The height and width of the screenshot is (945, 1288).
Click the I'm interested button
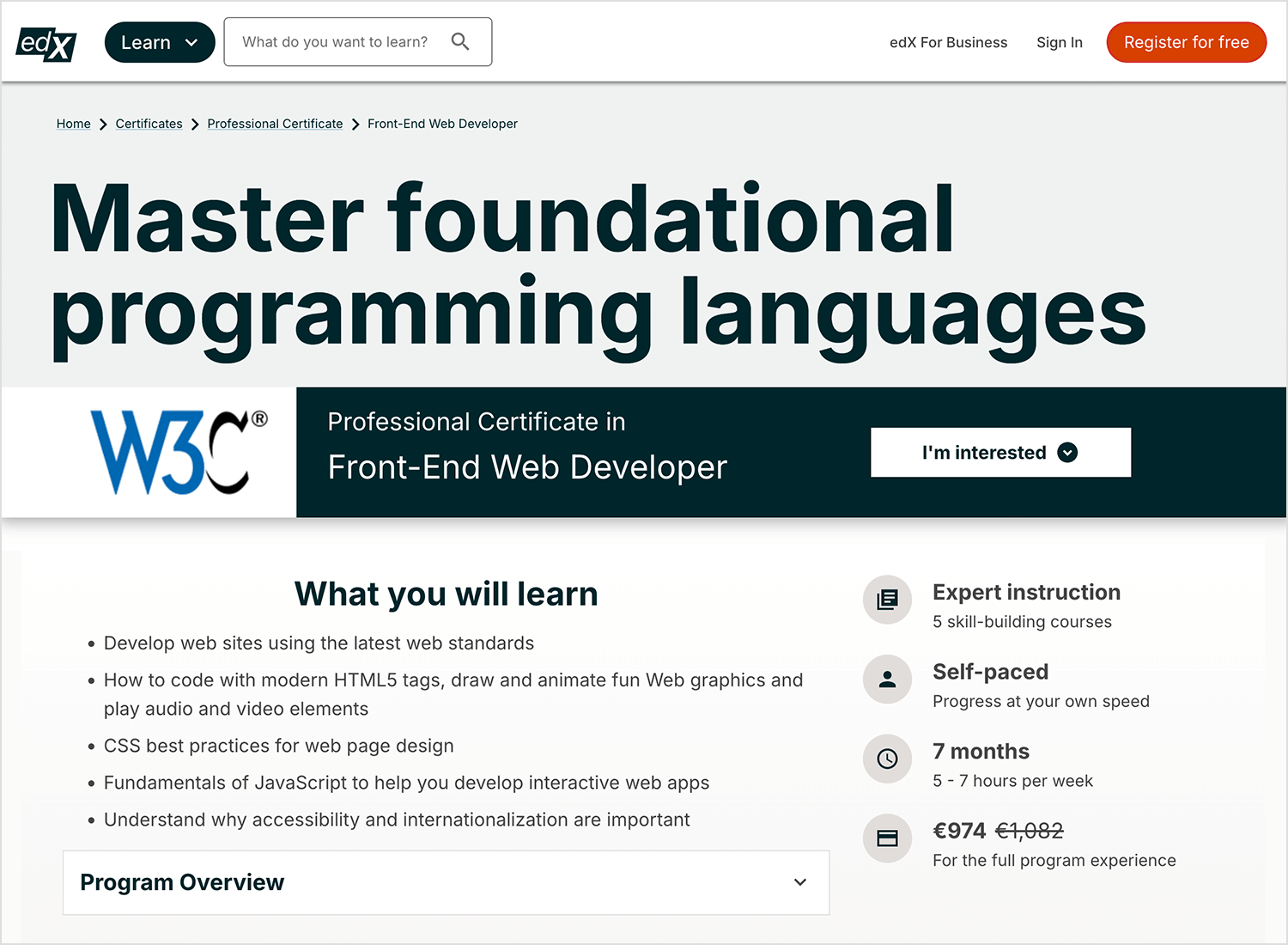click(1000, 452)
